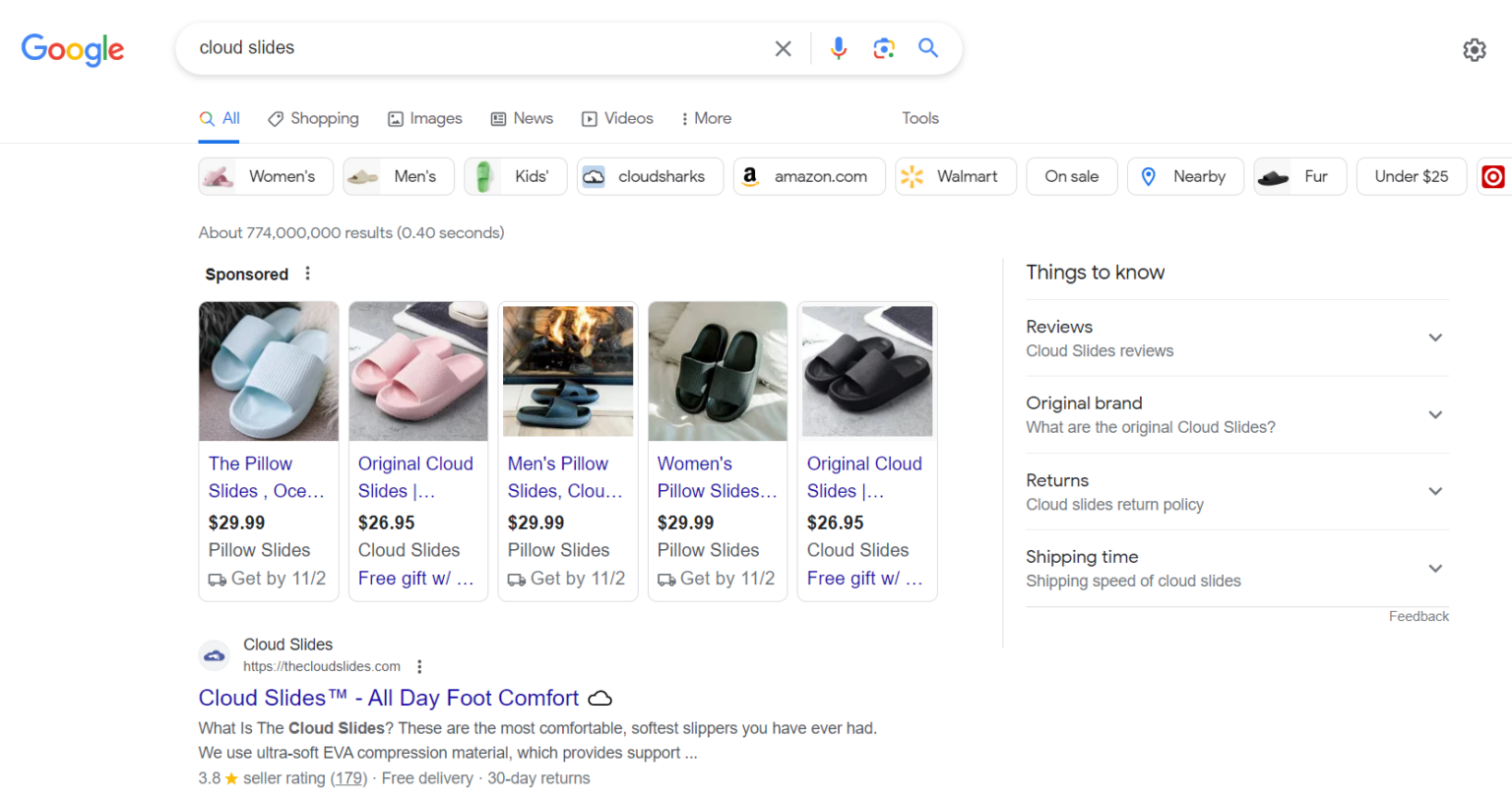Start the search with the magnifier icon
1512x801 pixels.
click(926, 47)
